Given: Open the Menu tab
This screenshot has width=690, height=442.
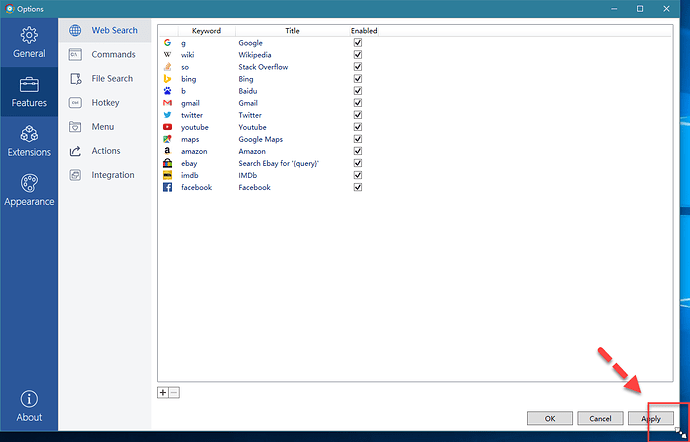Looking at the screenshot, I should 105,127.
